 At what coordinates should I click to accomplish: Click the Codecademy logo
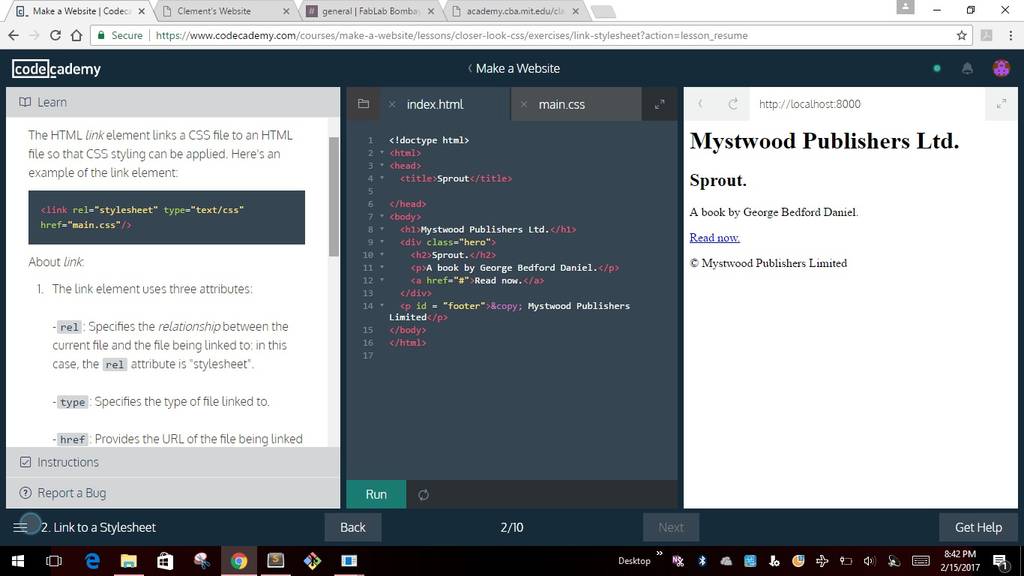click(56, 69)
